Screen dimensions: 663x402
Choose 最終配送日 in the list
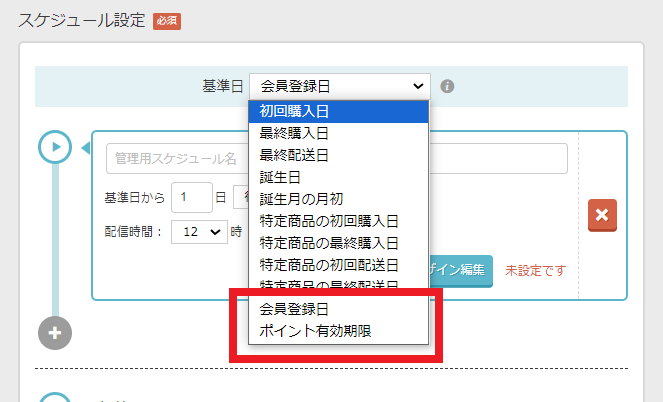click(x=338, y=155)
